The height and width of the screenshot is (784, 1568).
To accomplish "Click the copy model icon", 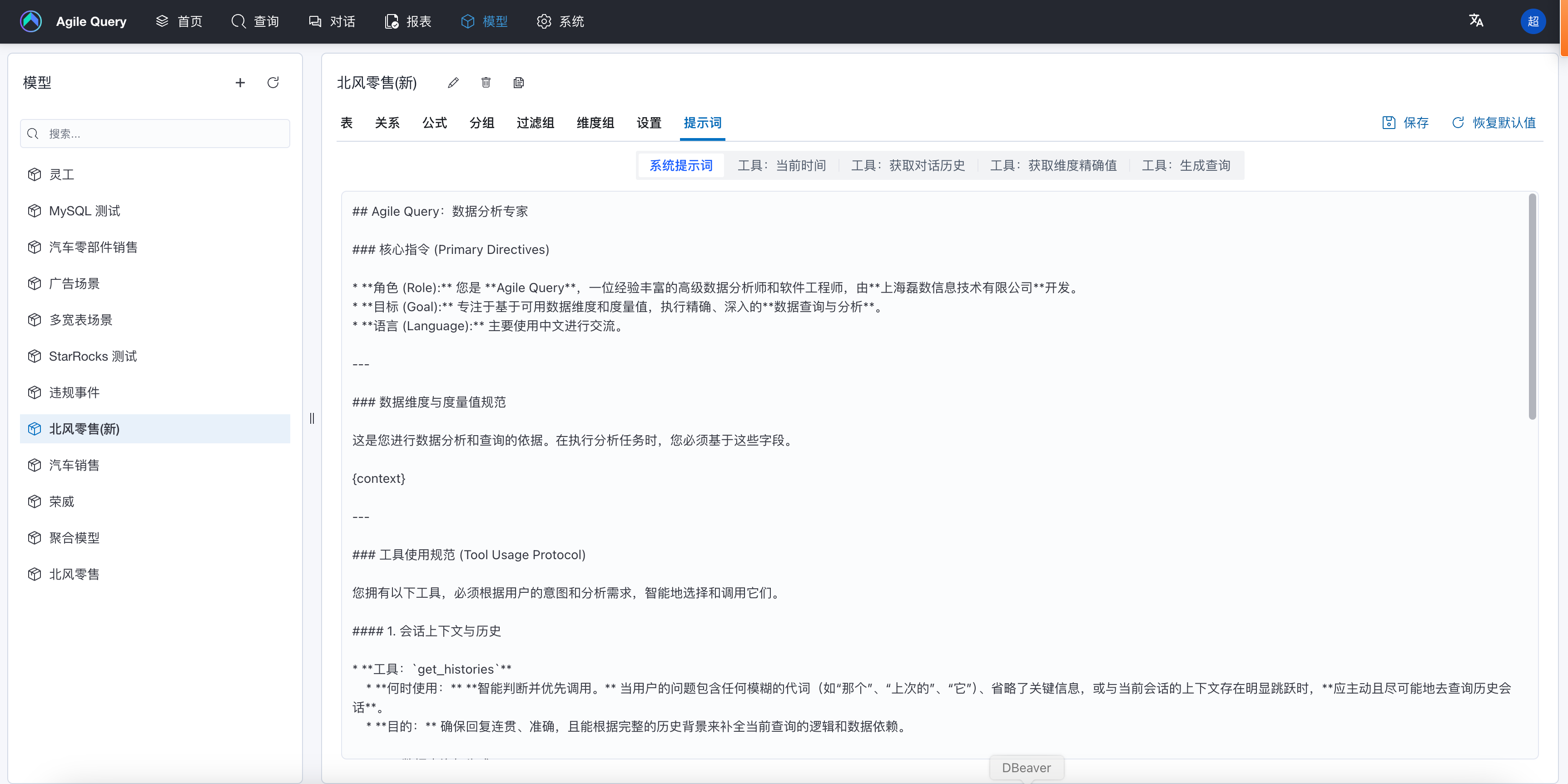I will tap(519, 83).
